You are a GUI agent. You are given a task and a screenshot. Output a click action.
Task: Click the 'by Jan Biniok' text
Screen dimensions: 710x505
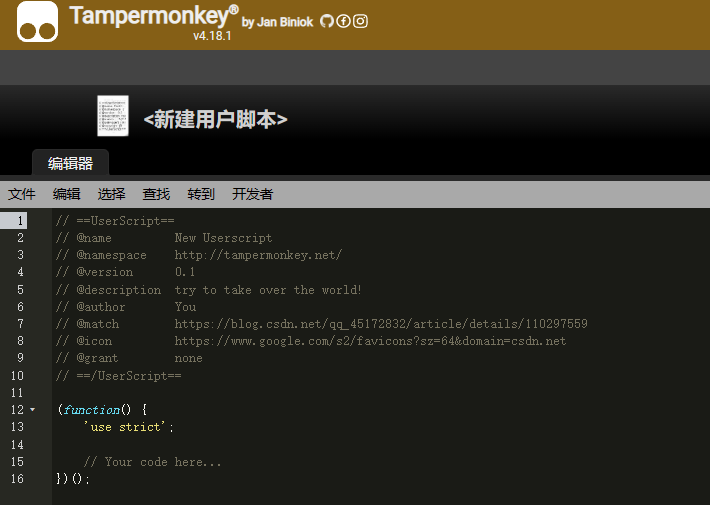tap(277, 22)
